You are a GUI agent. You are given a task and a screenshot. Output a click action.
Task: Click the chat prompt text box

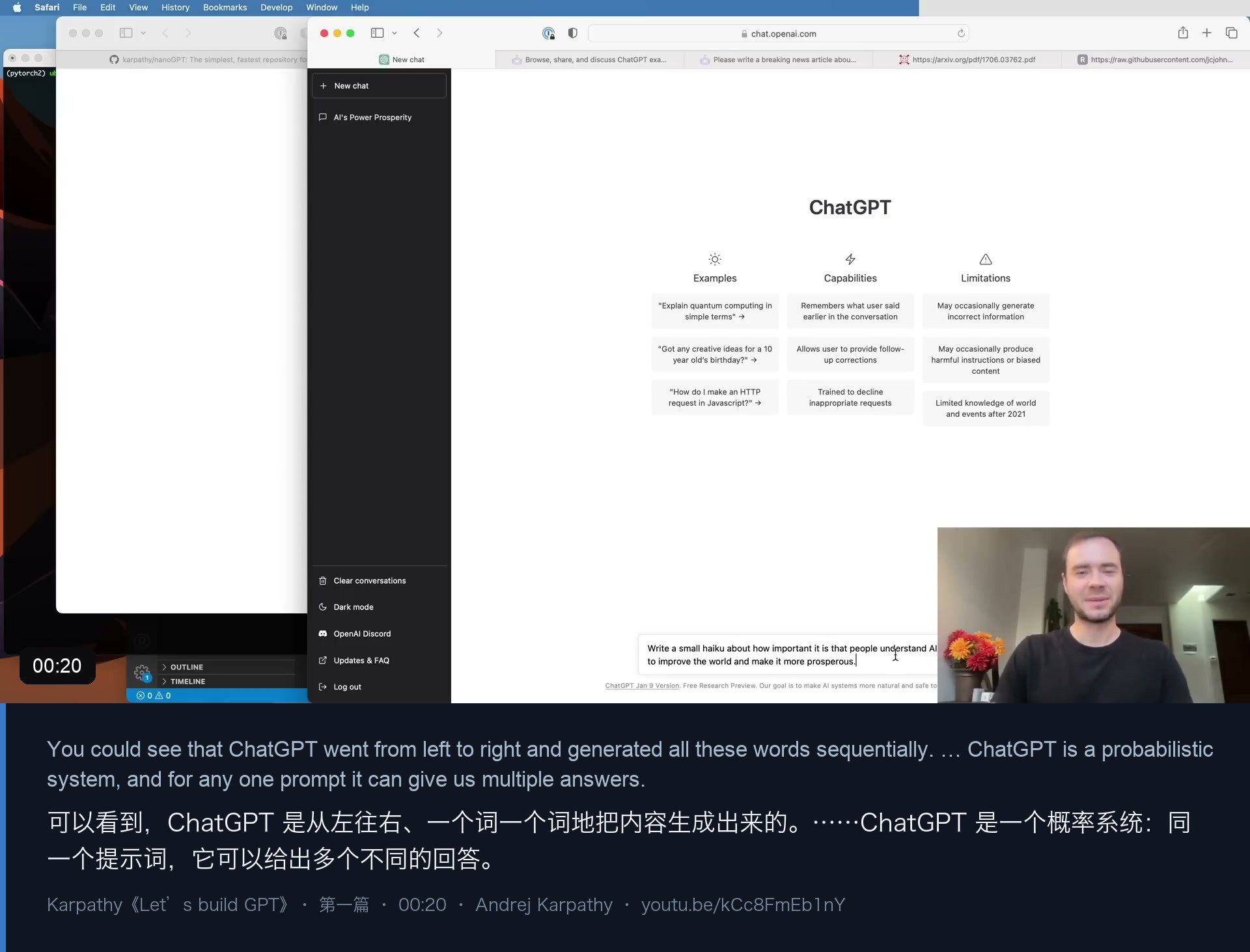pos(788,655)
